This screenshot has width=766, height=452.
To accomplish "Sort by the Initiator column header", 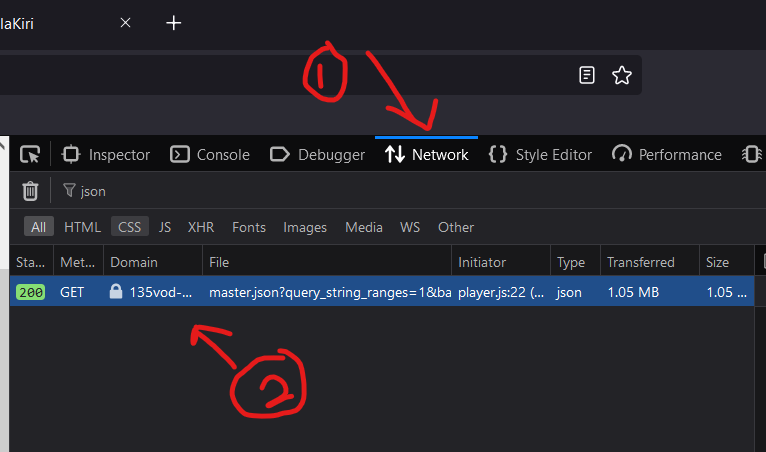I will coord(501,262).
